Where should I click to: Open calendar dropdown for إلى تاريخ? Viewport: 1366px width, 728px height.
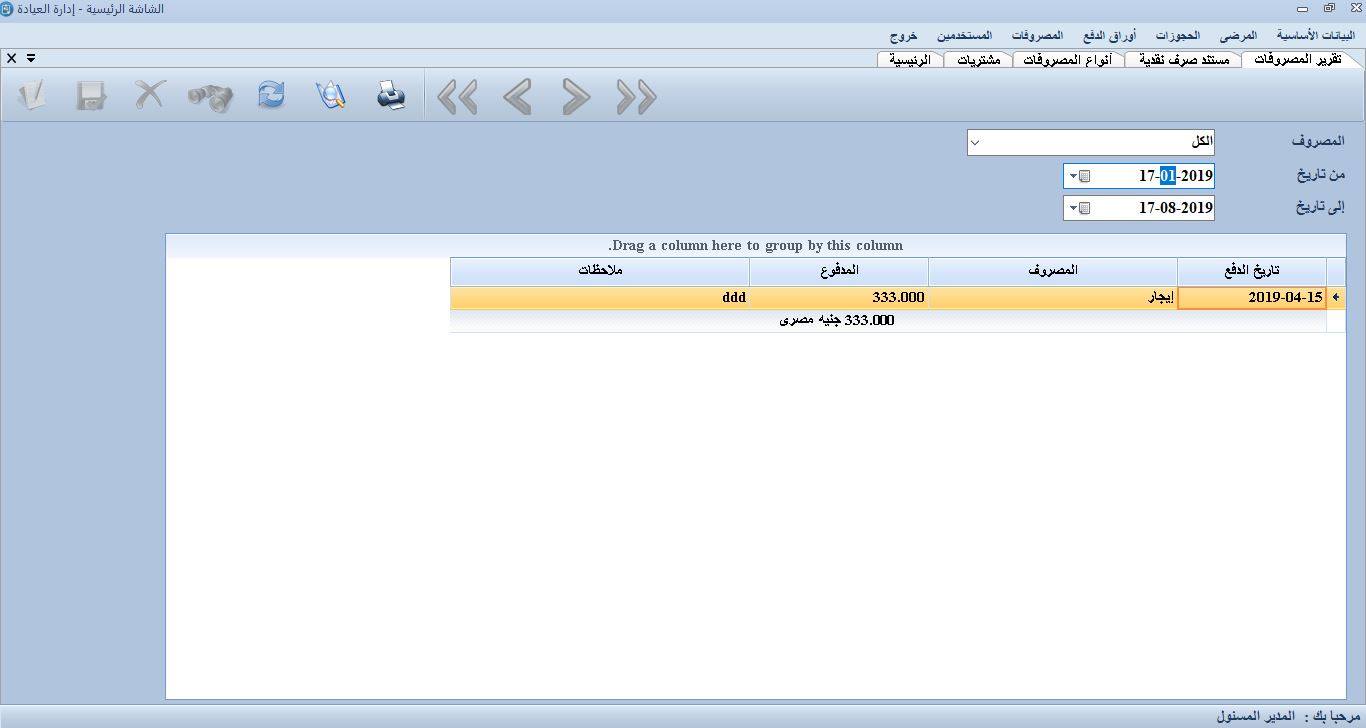pyautogui.click(x=1074, y=208)
